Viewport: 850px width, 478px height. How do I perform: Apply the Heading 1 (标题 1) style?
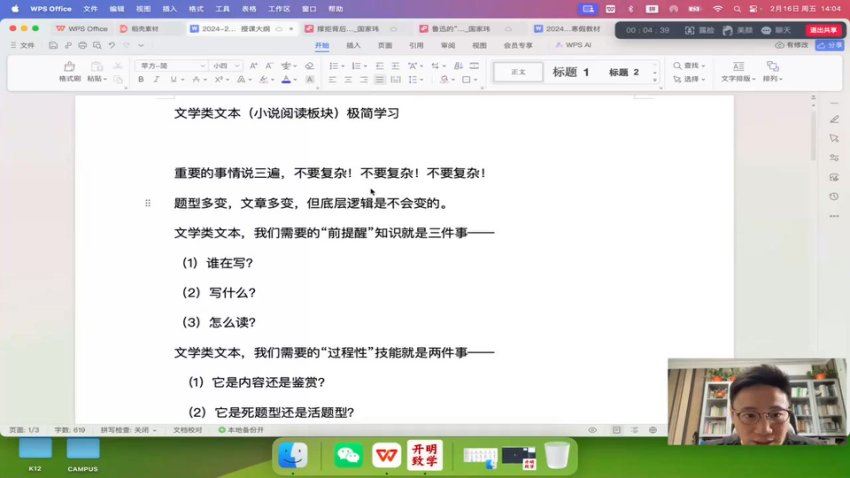(570, 72)
